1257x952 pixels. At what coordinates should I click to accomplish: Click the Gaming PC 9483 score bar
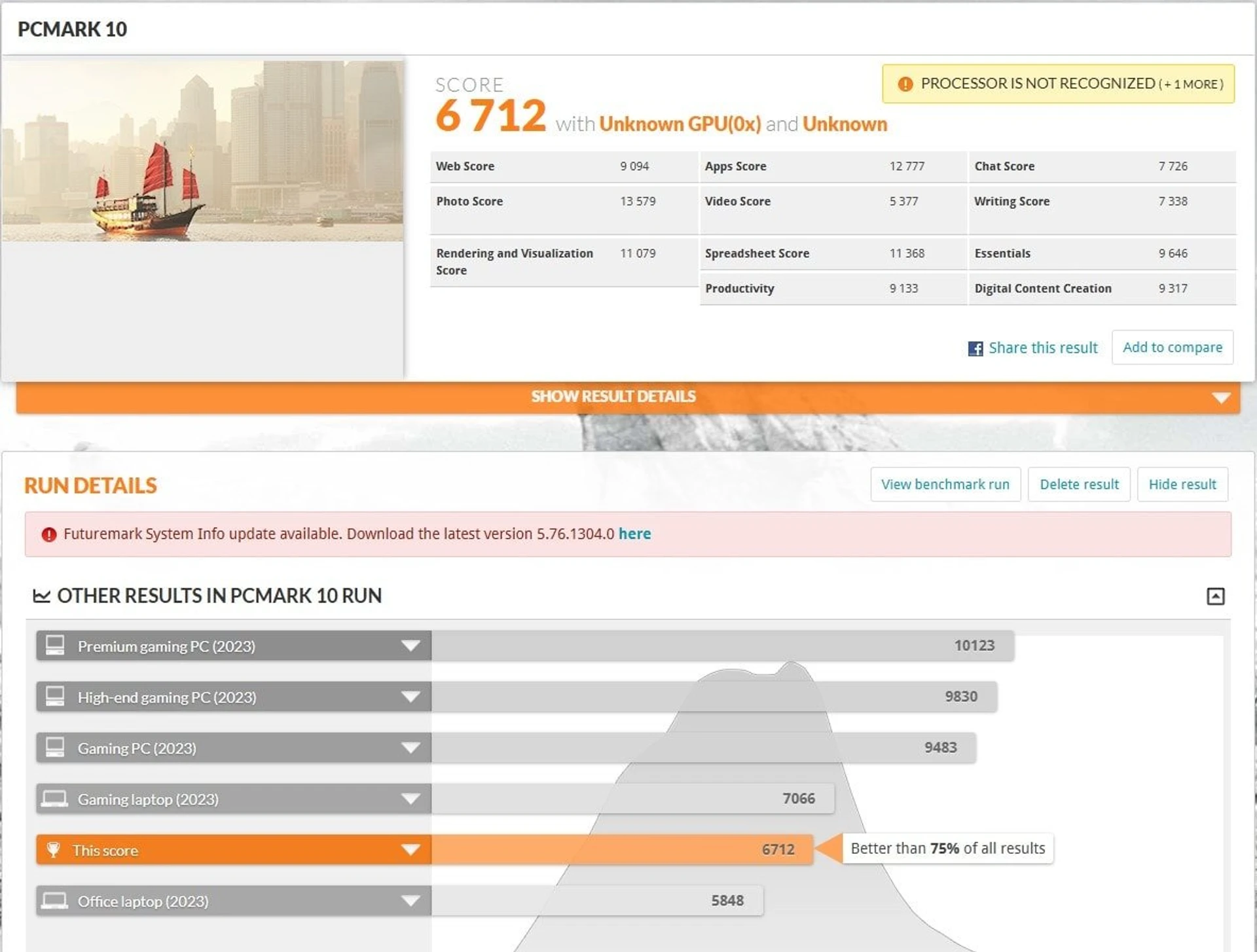click(x=704, y=748)
